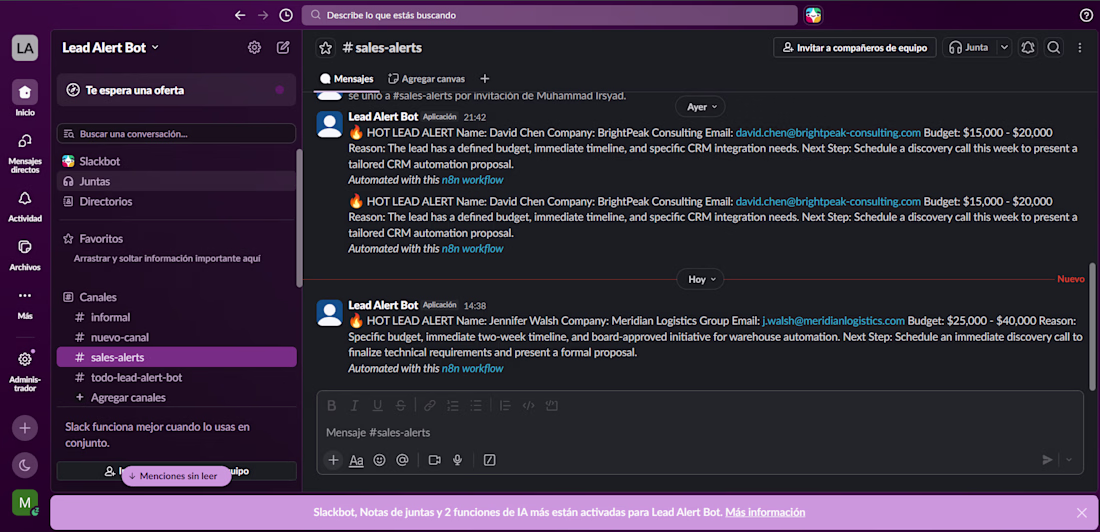Open the LA workspace avatar
1100x532 pixels.
(25, 48)
